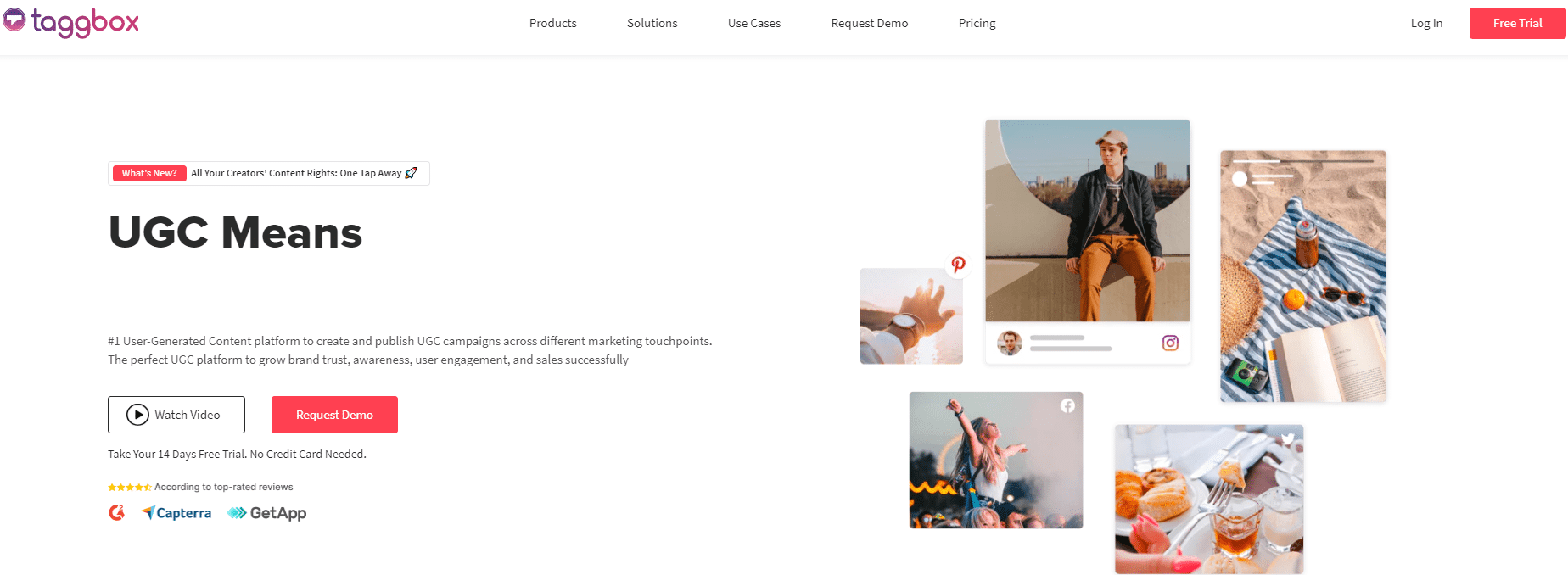Open the beach blanket story thumbnail
Image resolution: width=1568 pixels, height=575 pixels.
pyautogui.click(x=1303, y=276)
